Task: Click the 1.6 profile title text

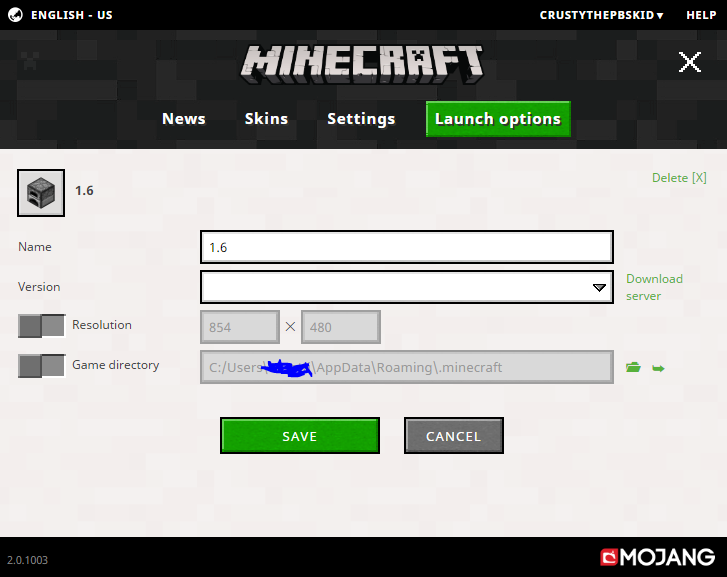Action: [x=84, y=191]
